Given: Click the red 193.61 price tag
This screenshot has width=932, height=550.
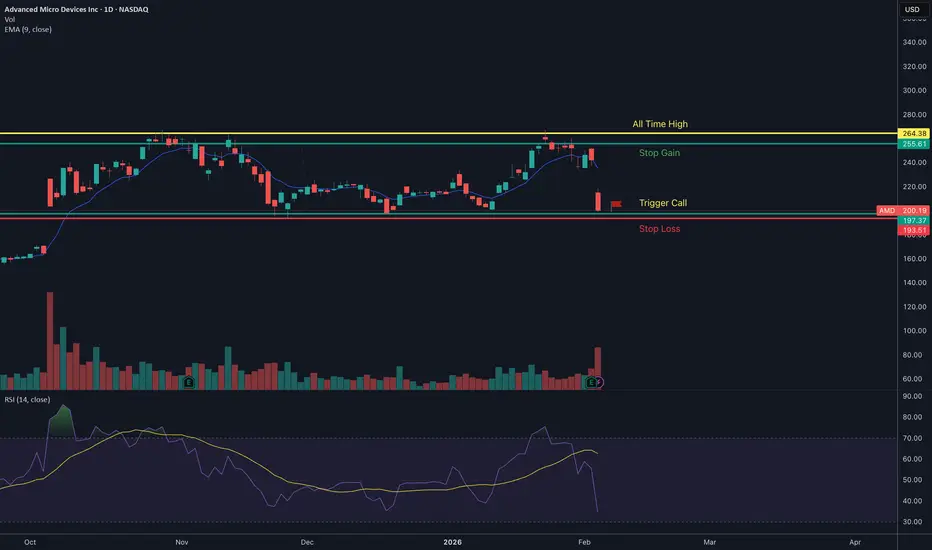Looking at the screenshot, I should point(914,230).
